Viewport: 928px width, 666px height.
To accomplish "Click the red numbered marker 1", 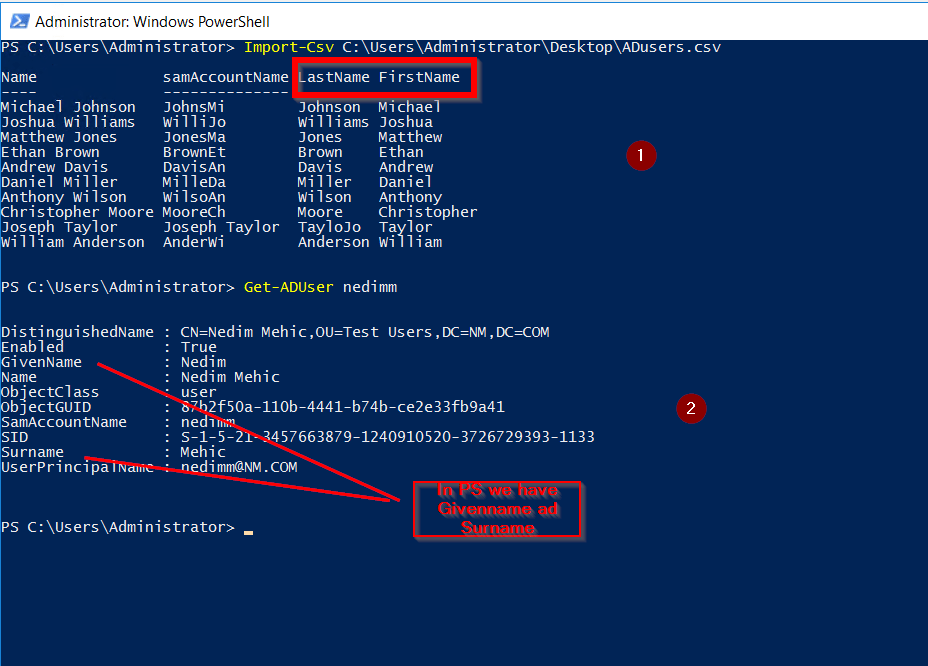I will click(641, 155).
